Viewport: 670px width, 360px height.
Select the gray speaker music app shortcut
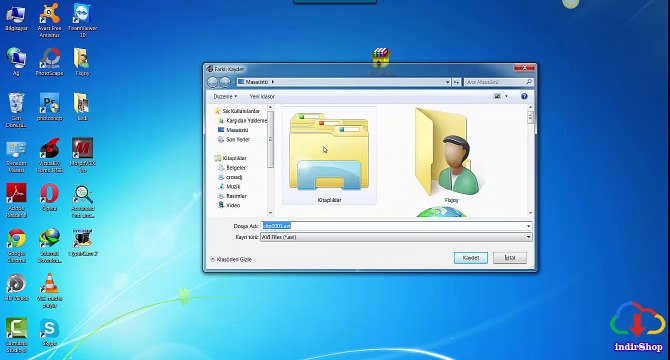(x=16, y=287)
